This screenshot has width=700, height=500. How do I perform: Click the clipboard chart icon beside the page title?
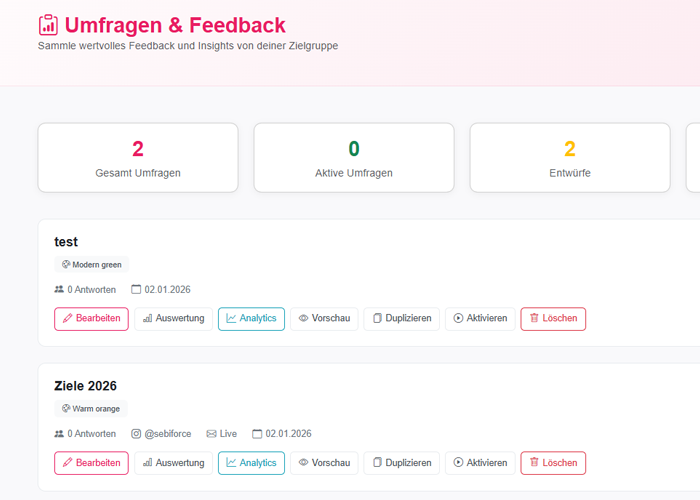pos(48,25)
